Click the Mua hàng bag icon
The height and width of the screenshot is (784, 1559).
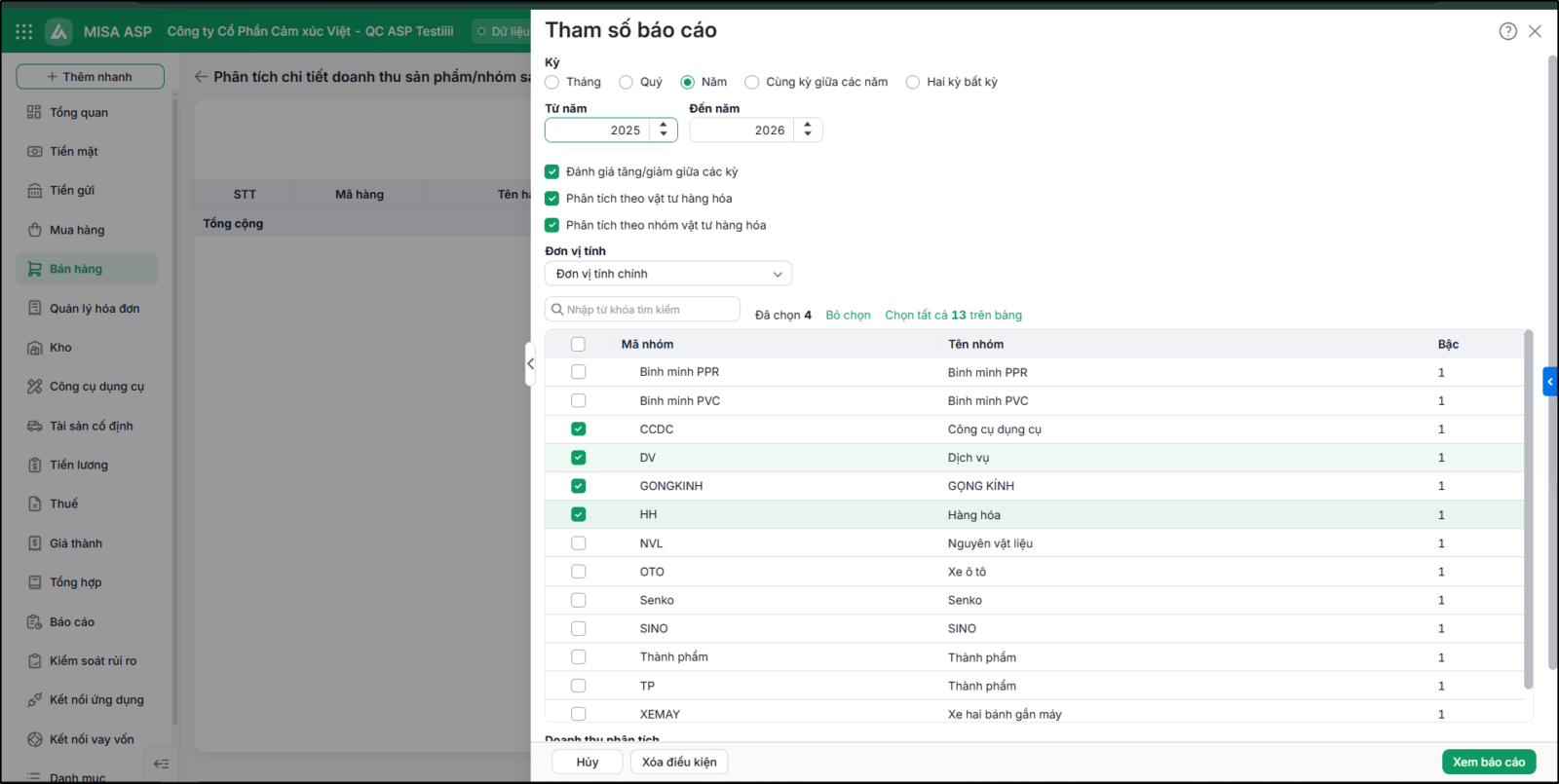pyautogui.click(x=34, y=230)
